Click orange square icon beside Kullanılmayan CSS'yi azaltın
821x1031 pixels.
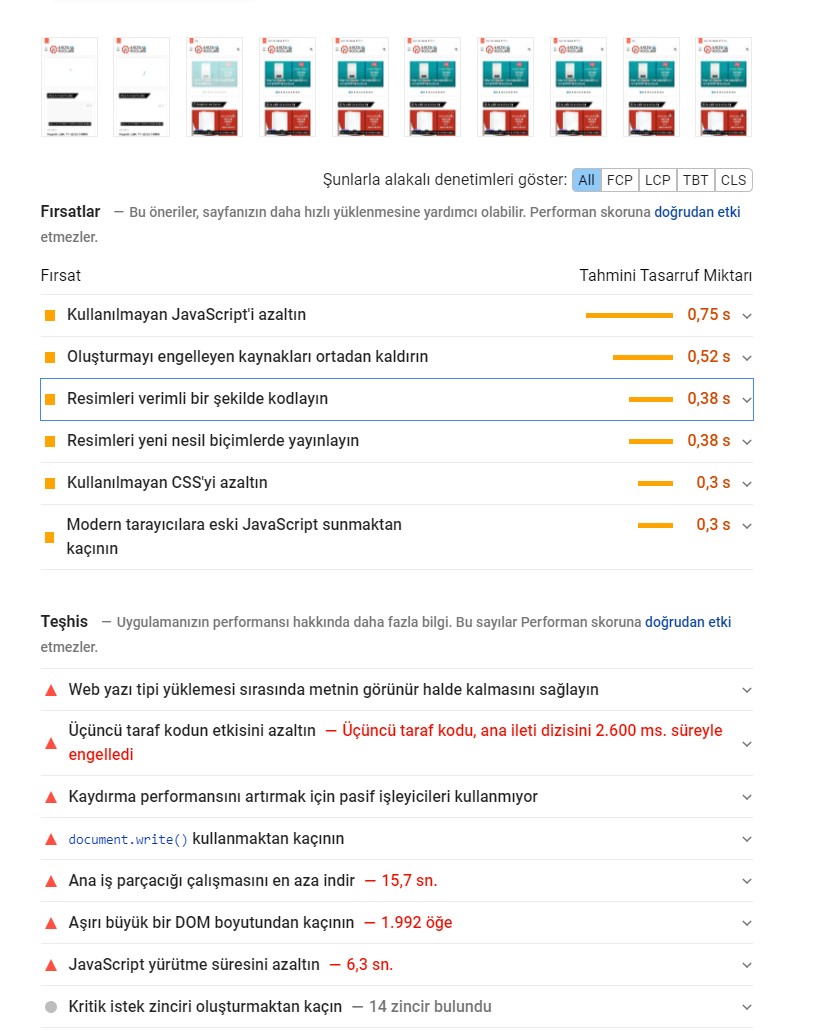coord(50,483)
